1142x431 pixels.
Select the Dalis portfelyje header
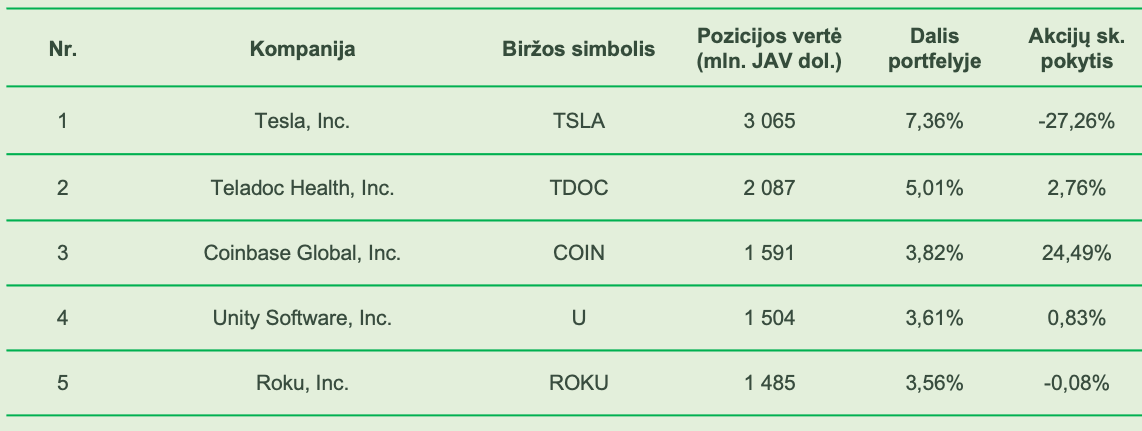point(934,49)
